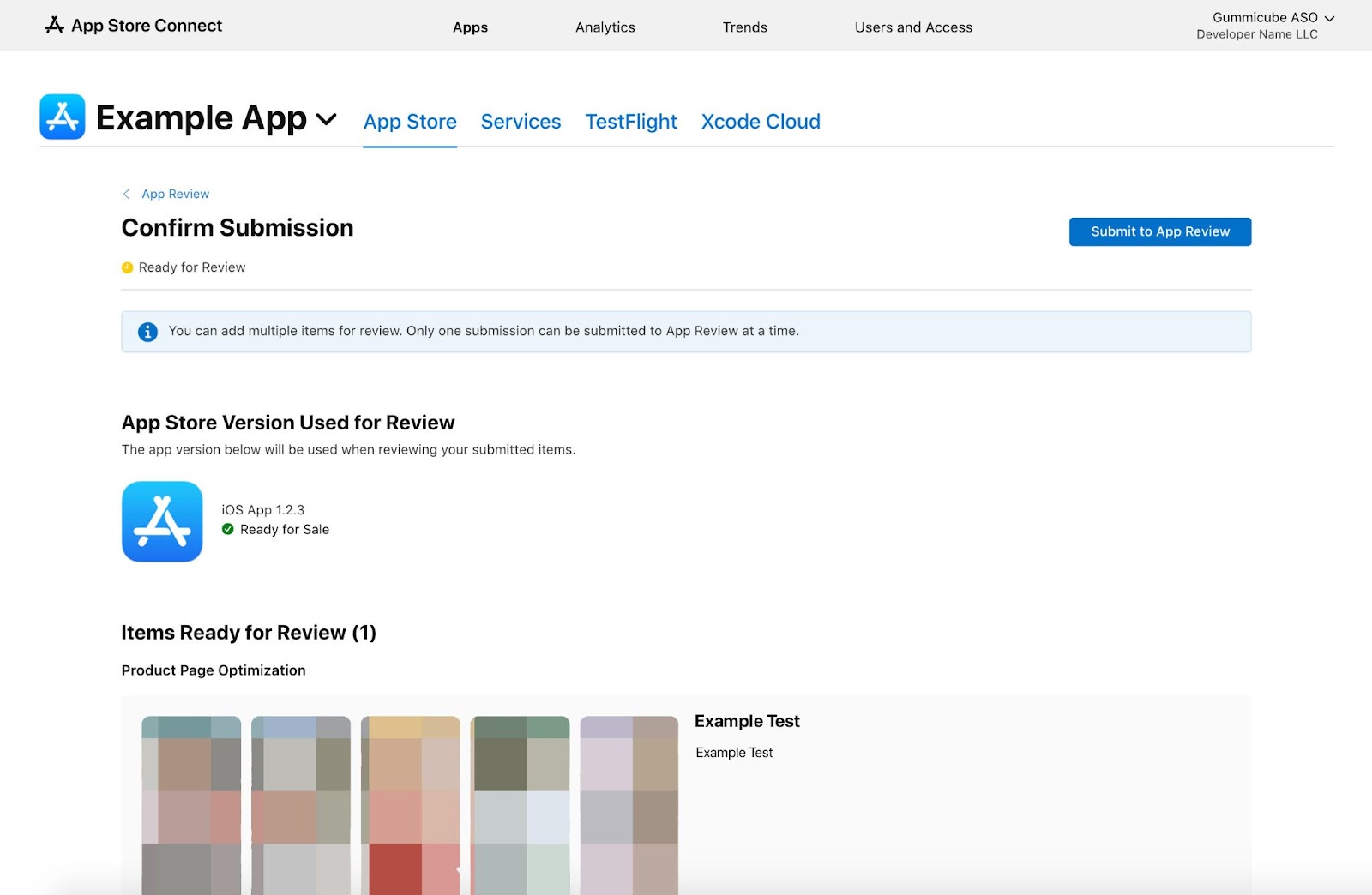
Task: Click the large iOS App 1.2.3 icon
Action: coord(162,521)
